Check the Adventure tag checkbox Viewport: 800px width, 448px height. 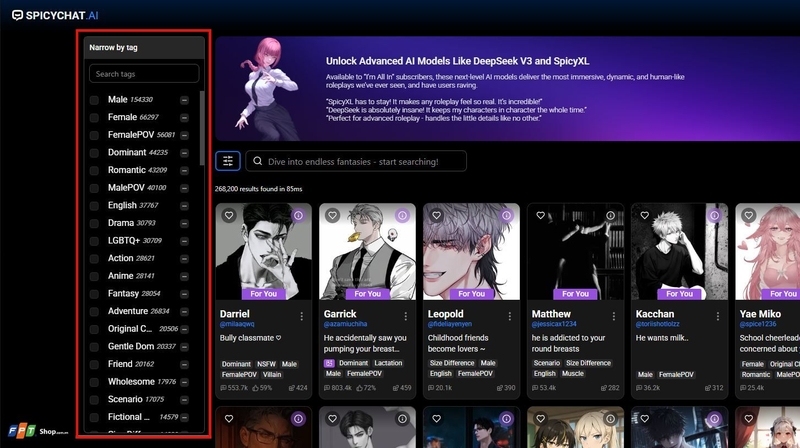click(94, 312)
